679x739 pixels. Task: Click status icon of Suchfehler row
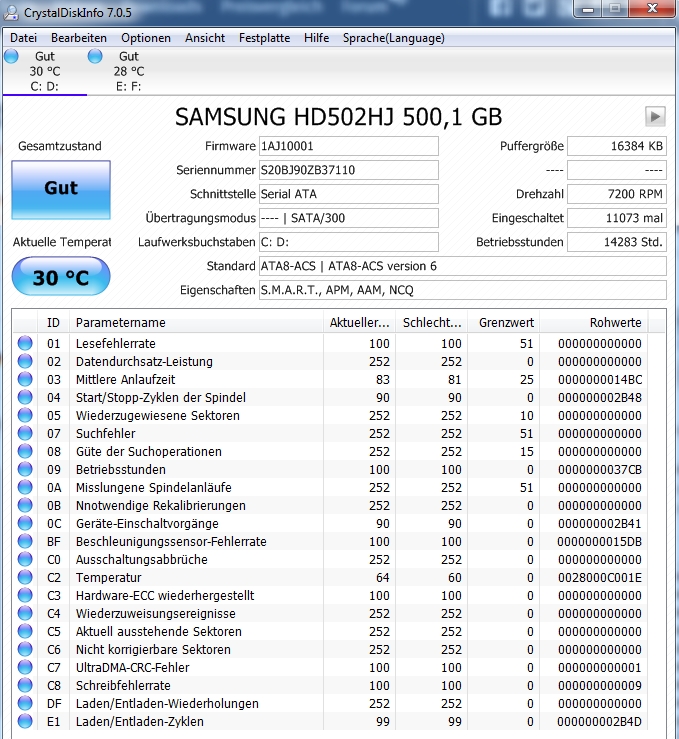pyautogui.click(x=25, y=433)
